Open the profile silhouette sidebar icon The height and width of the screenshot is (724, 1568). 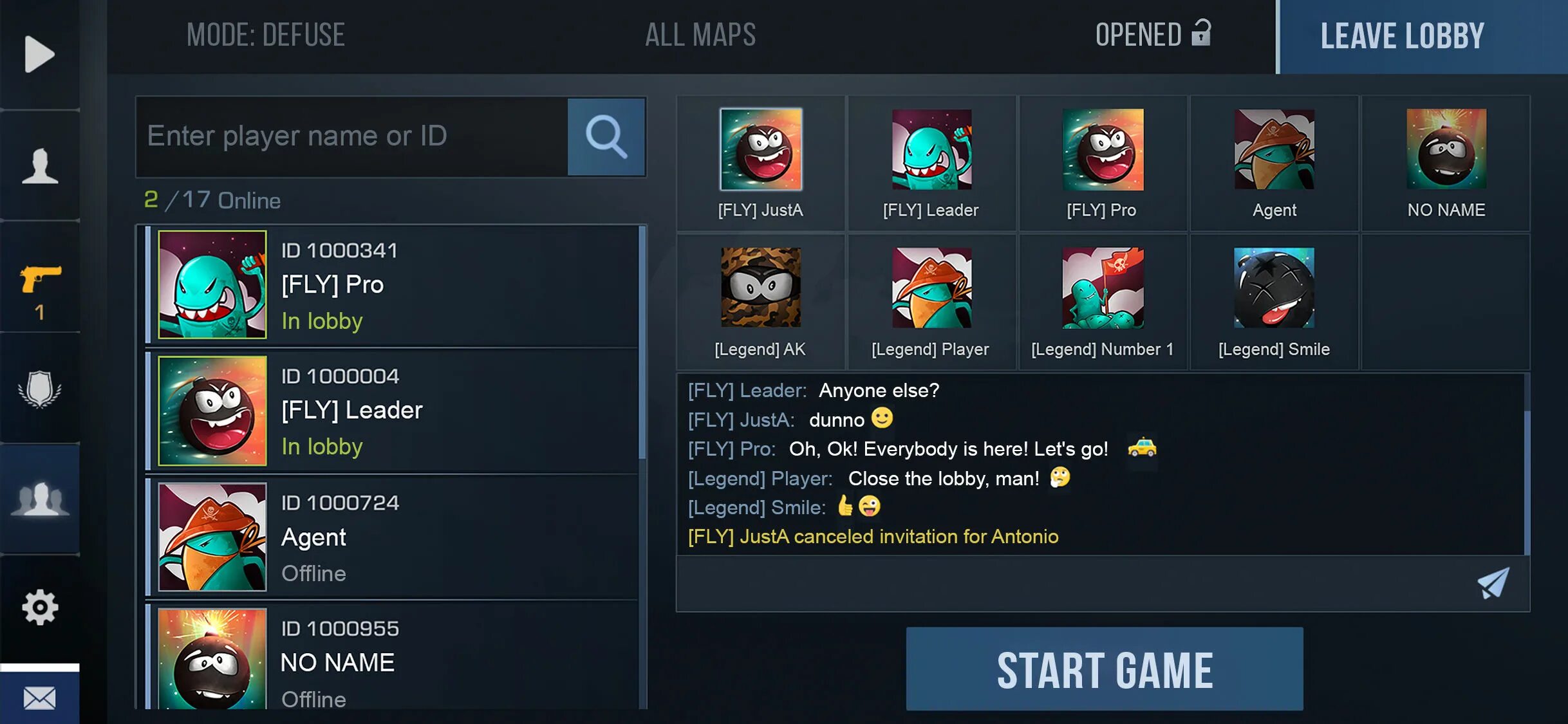pos(40,166)
